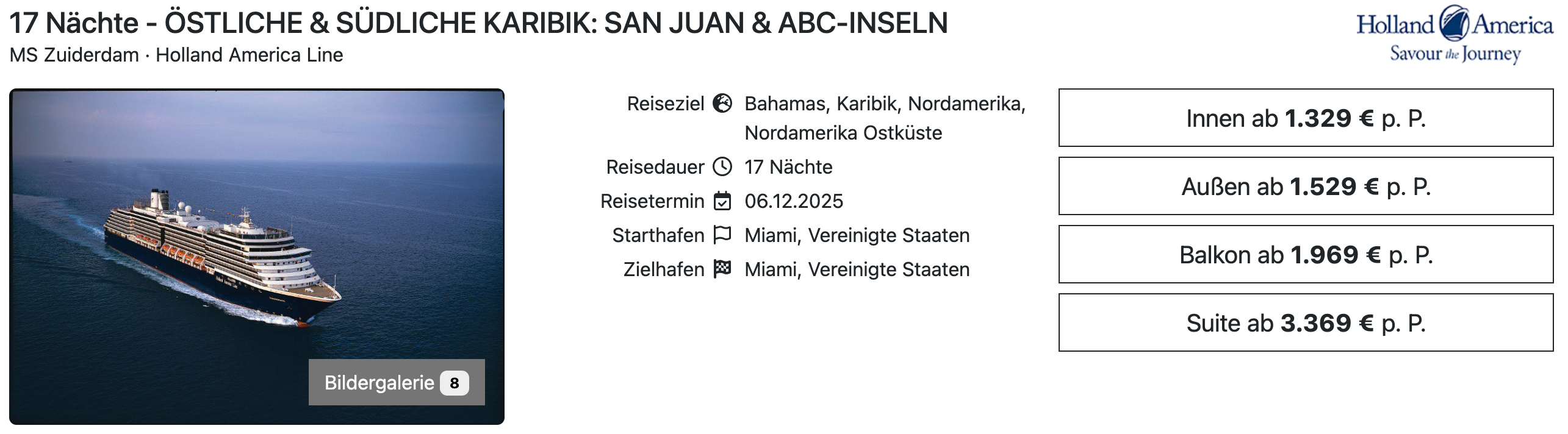Image resolution: width=1568 pixels, height=434 pixels.
Task: Click the clock icon beside Reisedauer
Action: point(722,167)
